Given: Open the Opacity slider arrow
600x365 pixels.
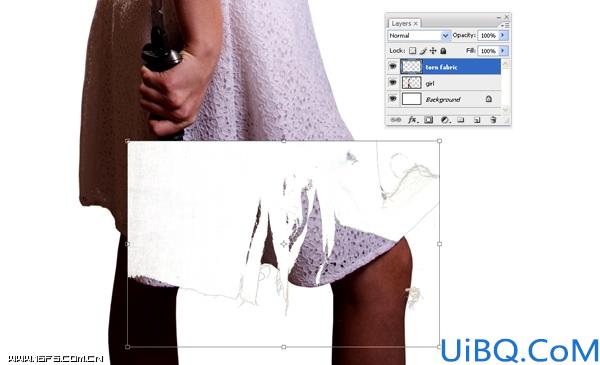Looking at the screenshot, I should 503,36.
